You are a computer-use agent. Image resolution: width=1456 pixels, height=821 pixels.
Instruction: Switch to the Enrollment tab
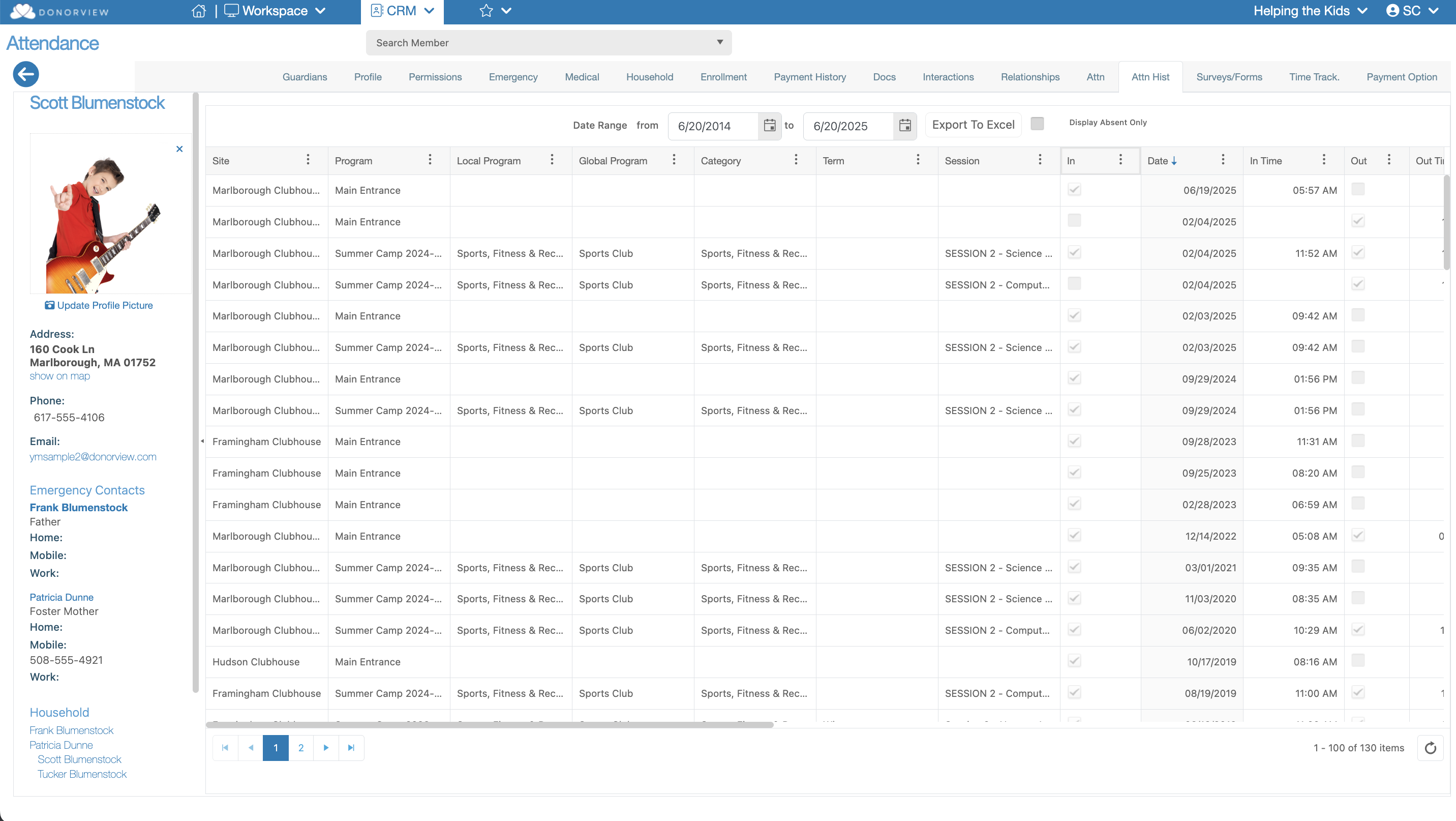(x=723, y=77)
